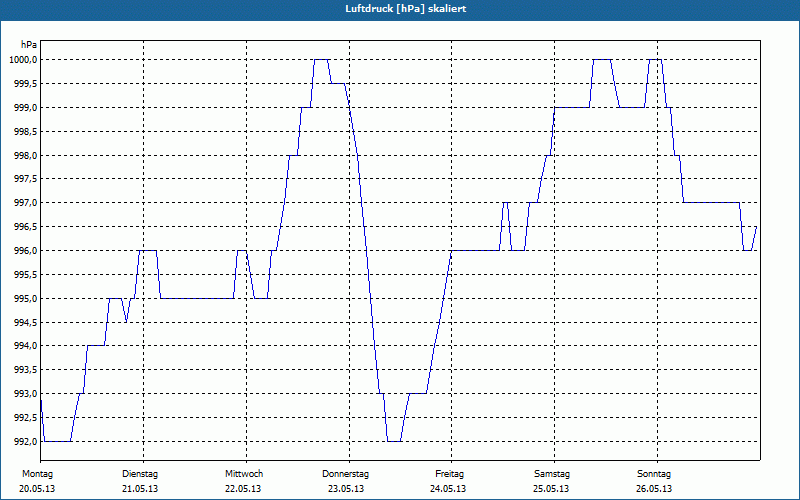Click the date 24.05.13

tap(448, 489)
